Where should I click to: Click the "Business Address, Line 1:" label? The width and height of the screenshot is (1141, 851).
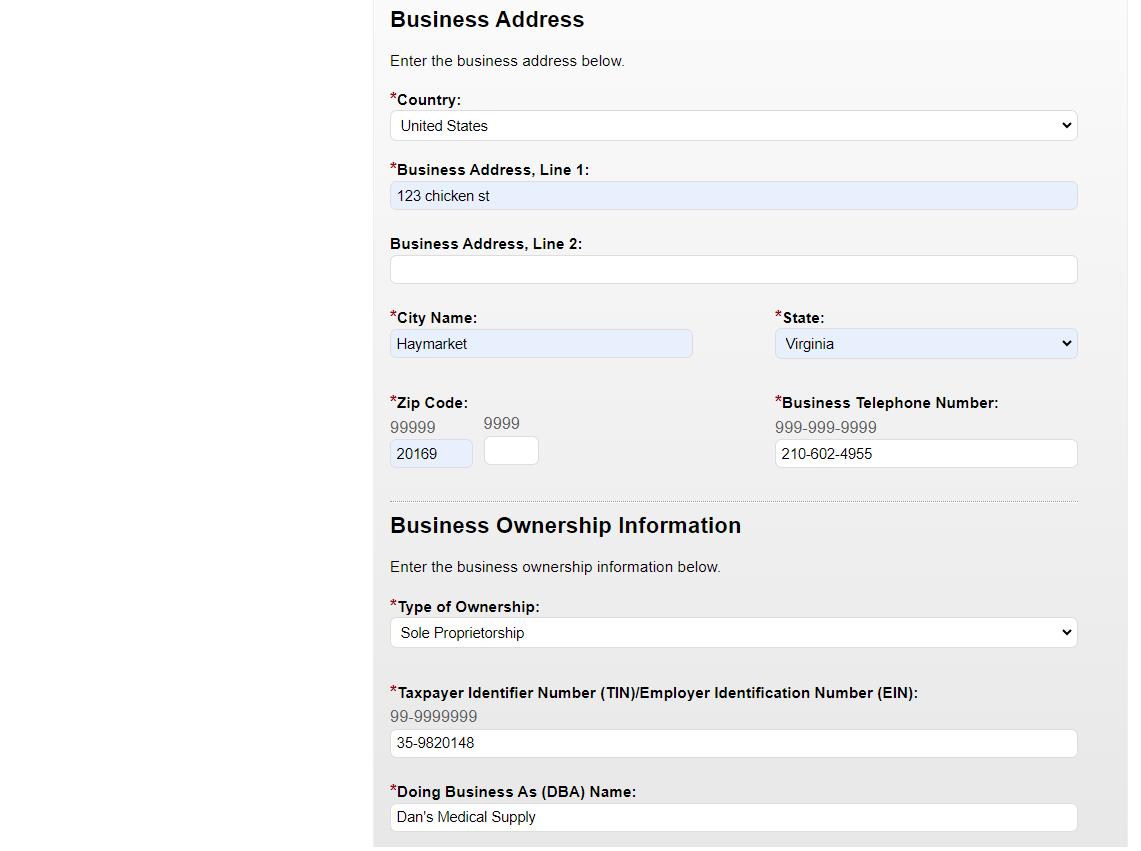coord(493,170)
